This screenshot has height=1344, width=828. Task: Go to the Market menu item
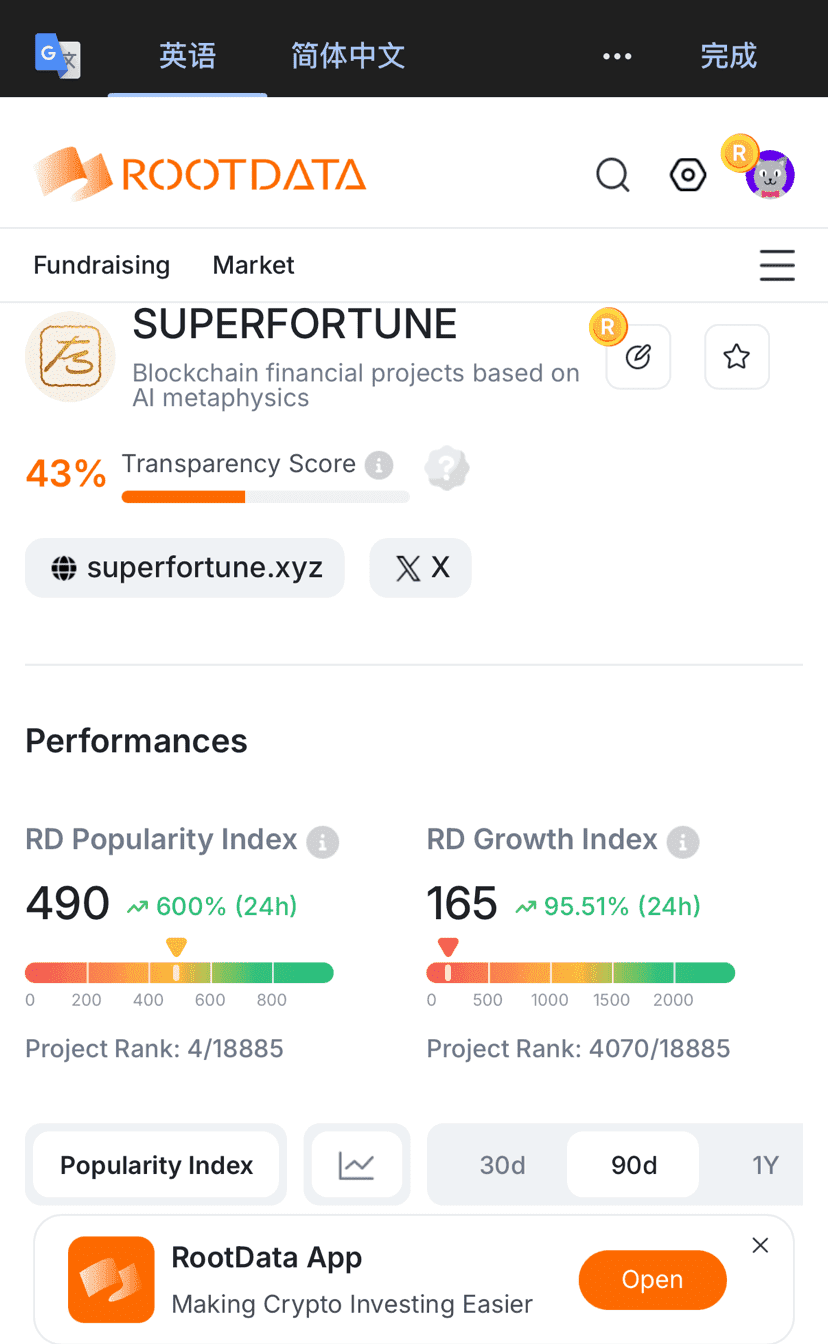[x=253, y=265]
